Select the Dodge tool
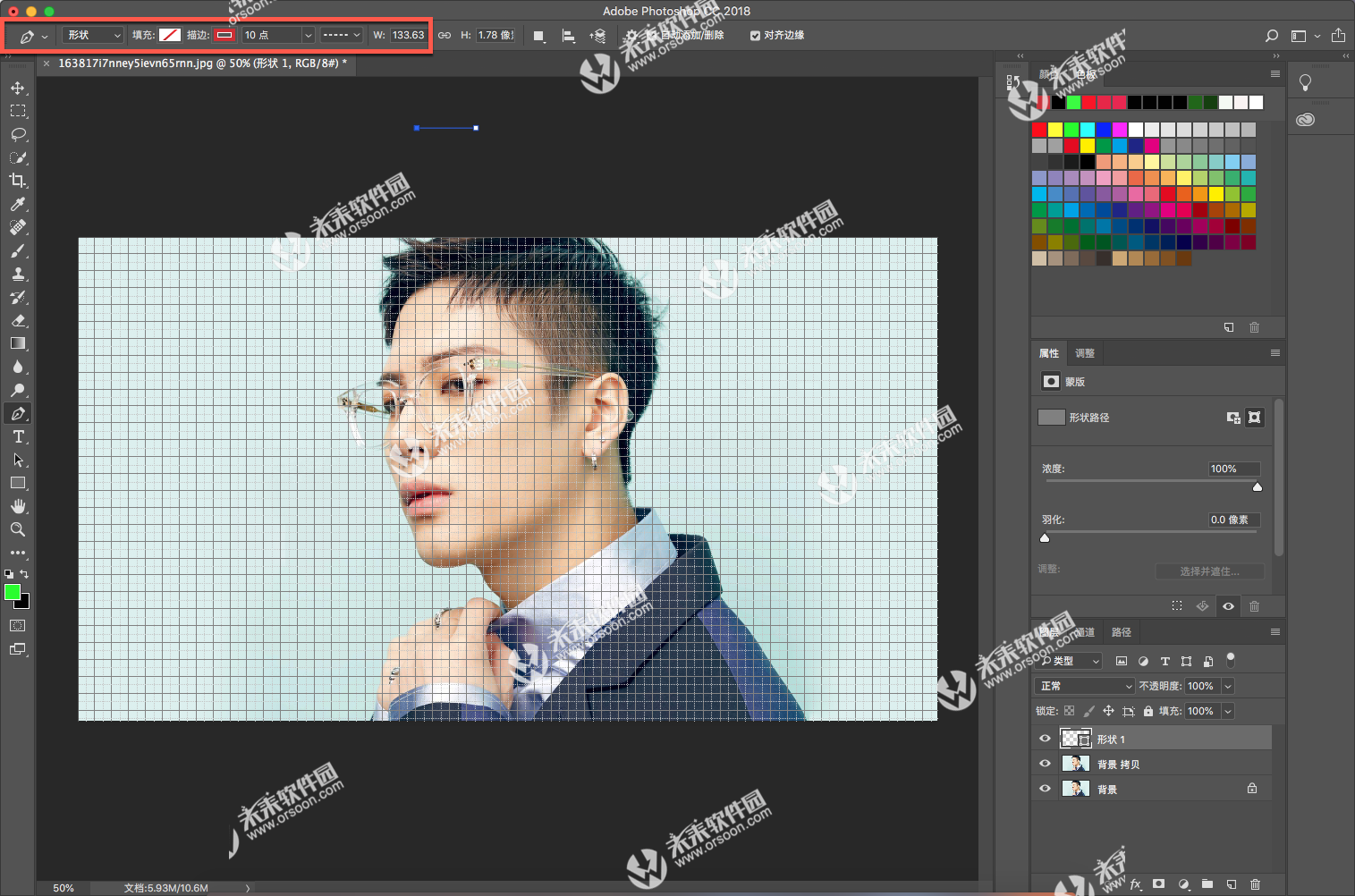Screen dimensions: 1355x896 point(18,390)
